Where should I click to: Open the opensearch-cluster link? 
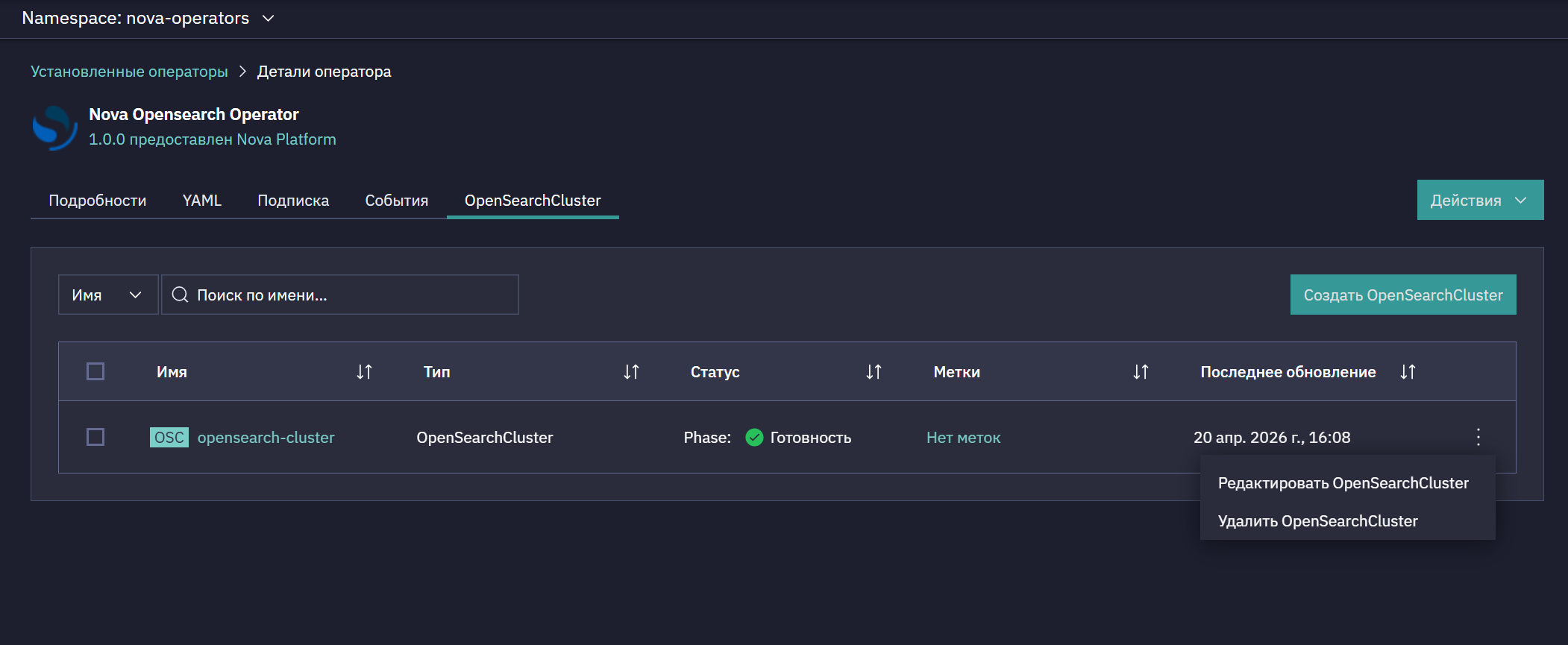266,437
